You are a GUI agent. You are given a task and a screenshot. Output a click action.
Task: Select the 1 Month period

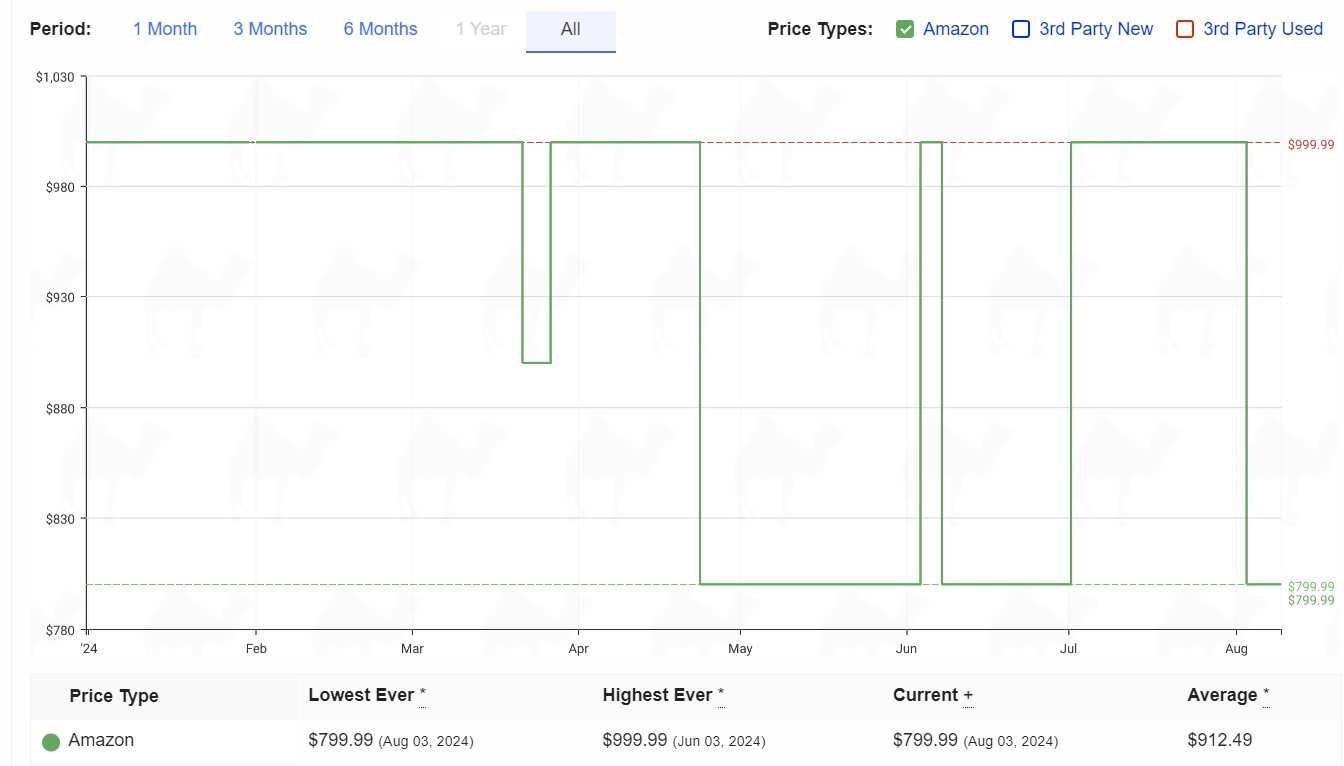click(165, 29)
